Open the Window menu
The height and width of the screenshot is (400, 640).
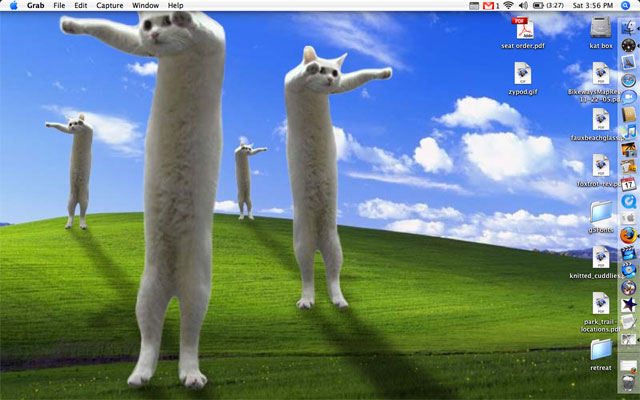click(x=145, y=5)
